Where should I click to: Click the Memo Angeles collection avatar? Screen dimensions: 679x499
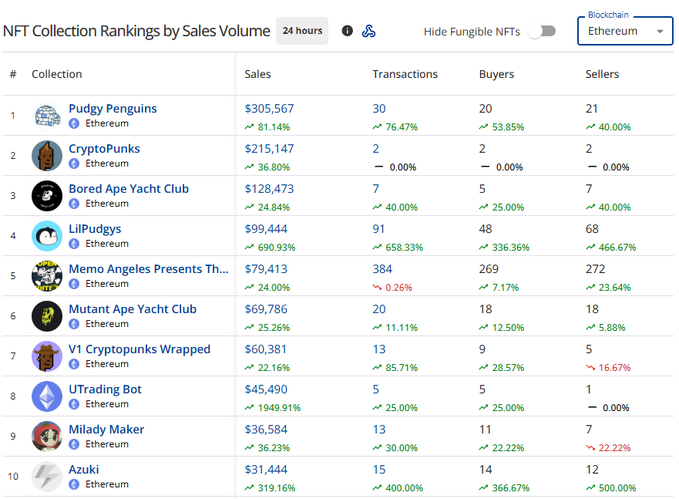click(x=47, y=276)
